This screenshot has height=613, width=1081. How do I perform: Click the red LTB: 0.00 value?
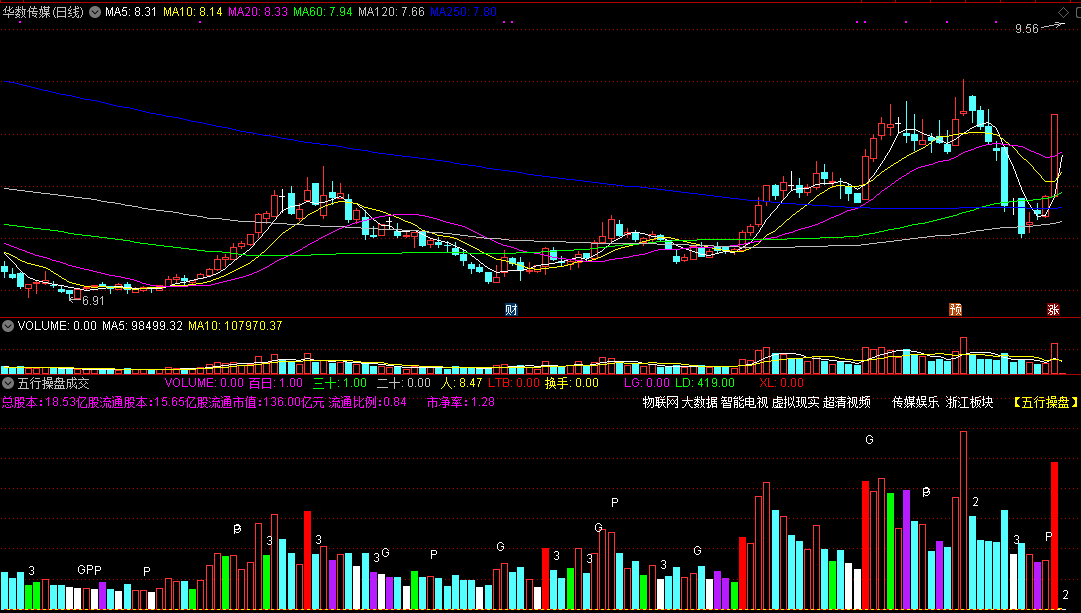pos(514,383)
